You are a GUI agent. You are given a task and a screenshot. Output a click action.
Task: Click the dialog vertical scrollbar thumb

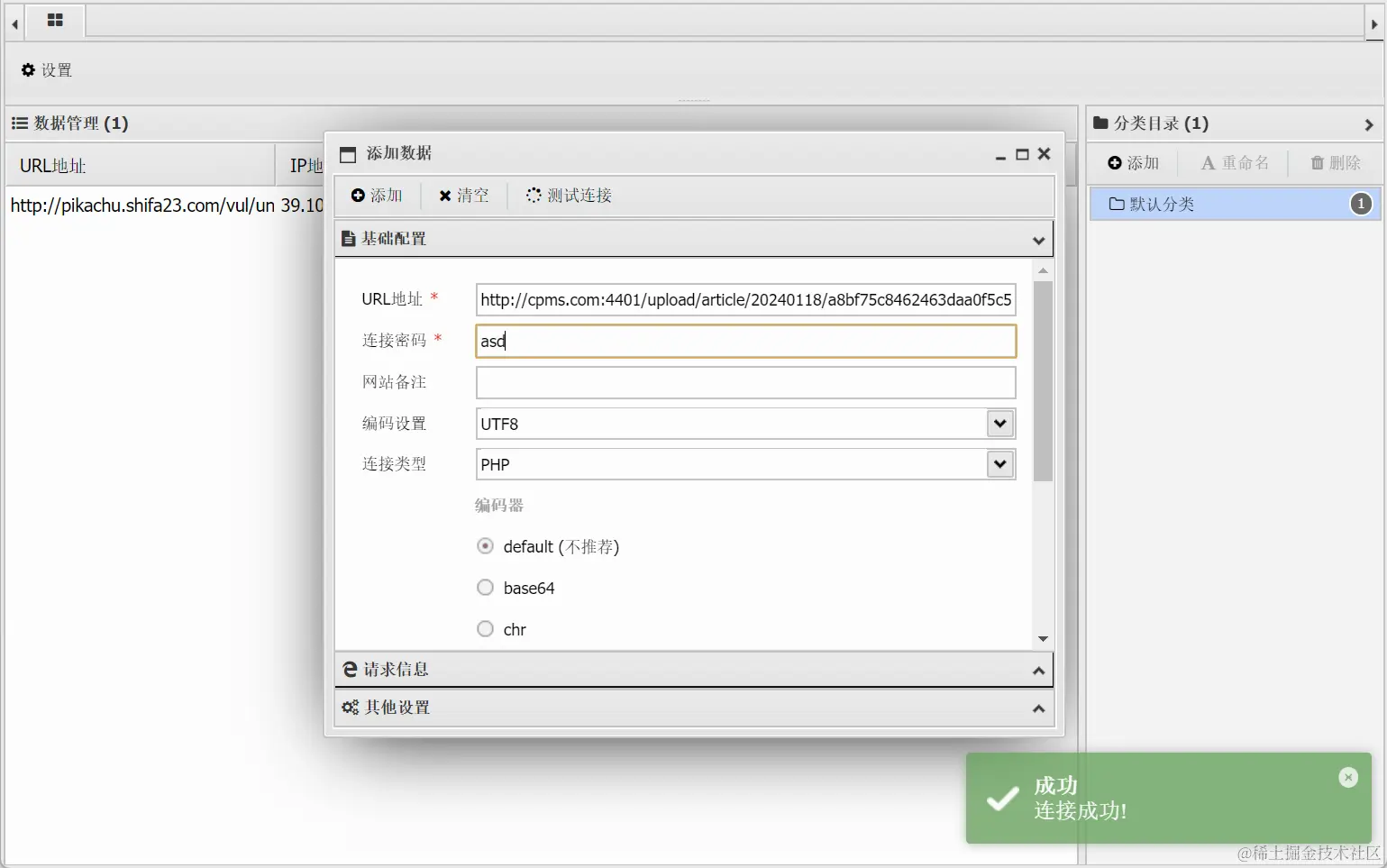pyautogui.click(x=1043, y=381)
